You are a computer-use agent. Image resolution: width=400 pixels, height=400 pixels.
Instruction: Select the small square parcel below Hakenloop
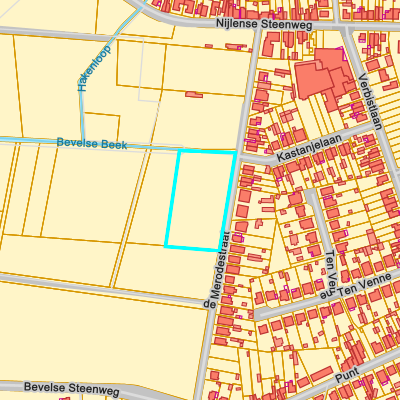(x=101, y=127)
